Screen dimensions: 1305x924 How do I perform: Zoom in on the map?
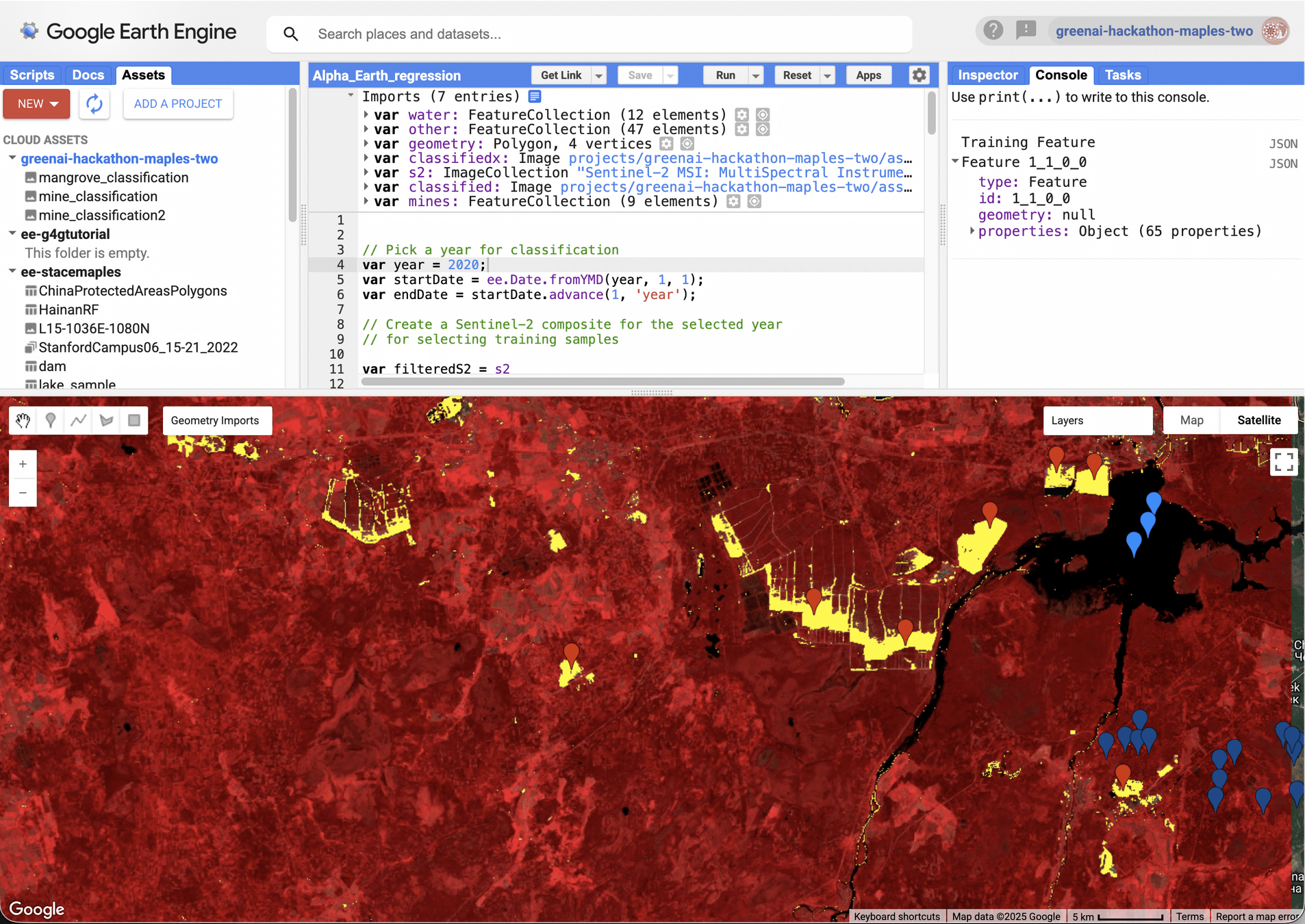click(x=23, y=465)
